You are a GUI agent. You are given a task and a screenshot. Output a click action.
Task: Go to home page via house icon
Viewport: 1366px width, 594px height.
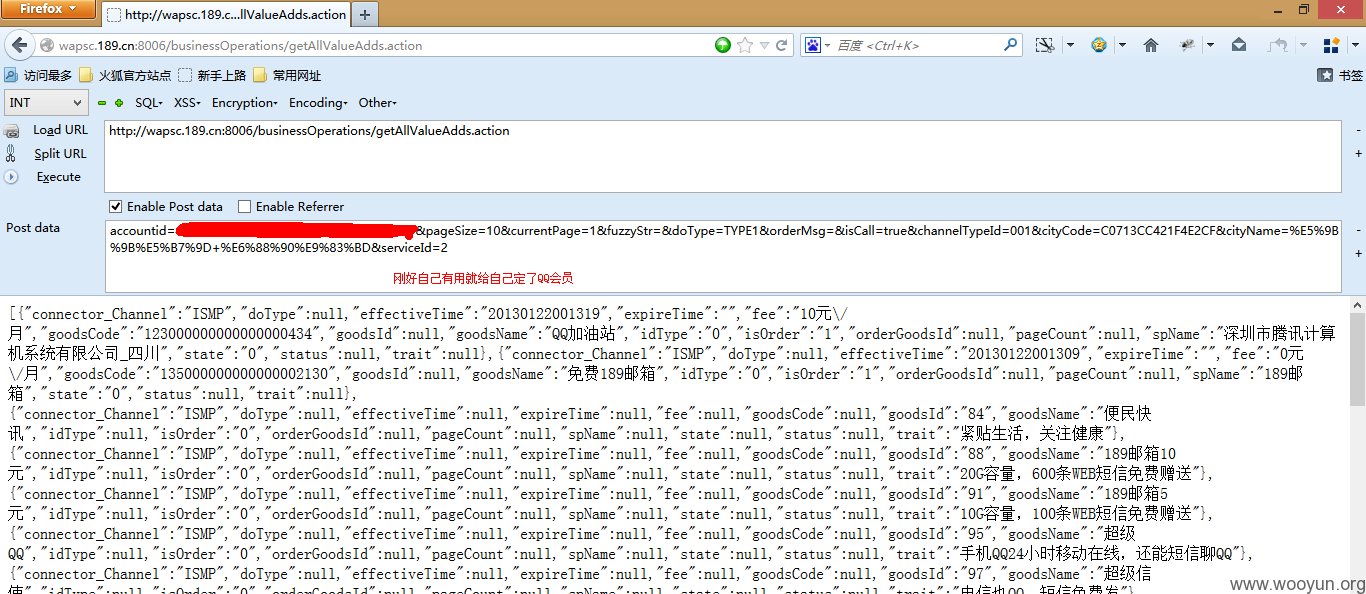(1151, 45)
